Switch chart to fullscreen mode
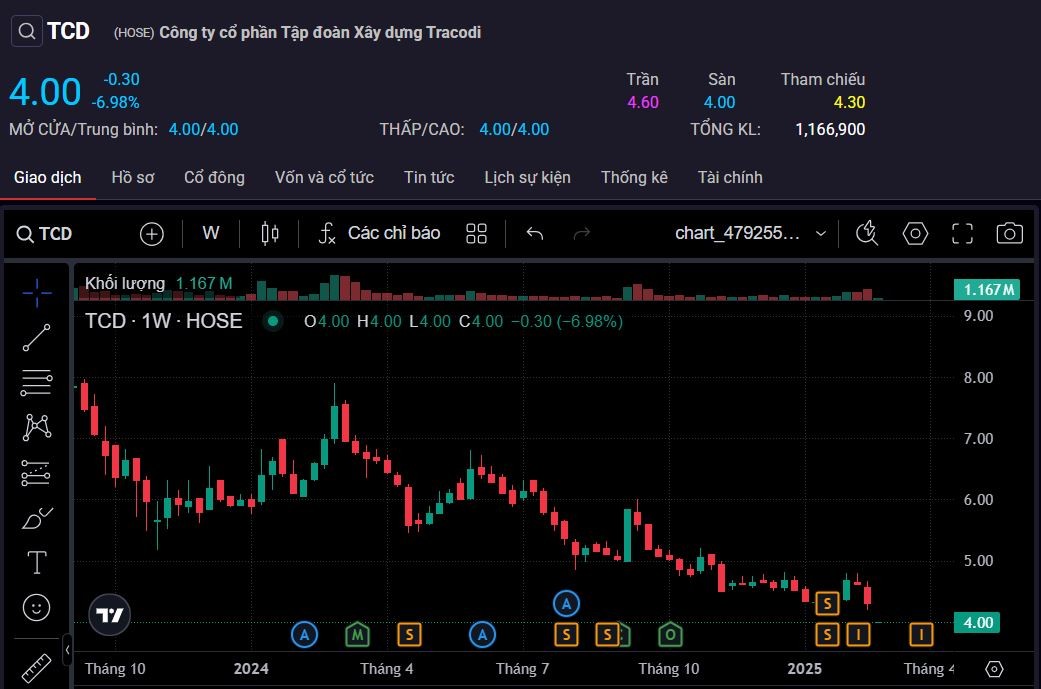This screenshot has width=1041, height=689. point(962,234)
